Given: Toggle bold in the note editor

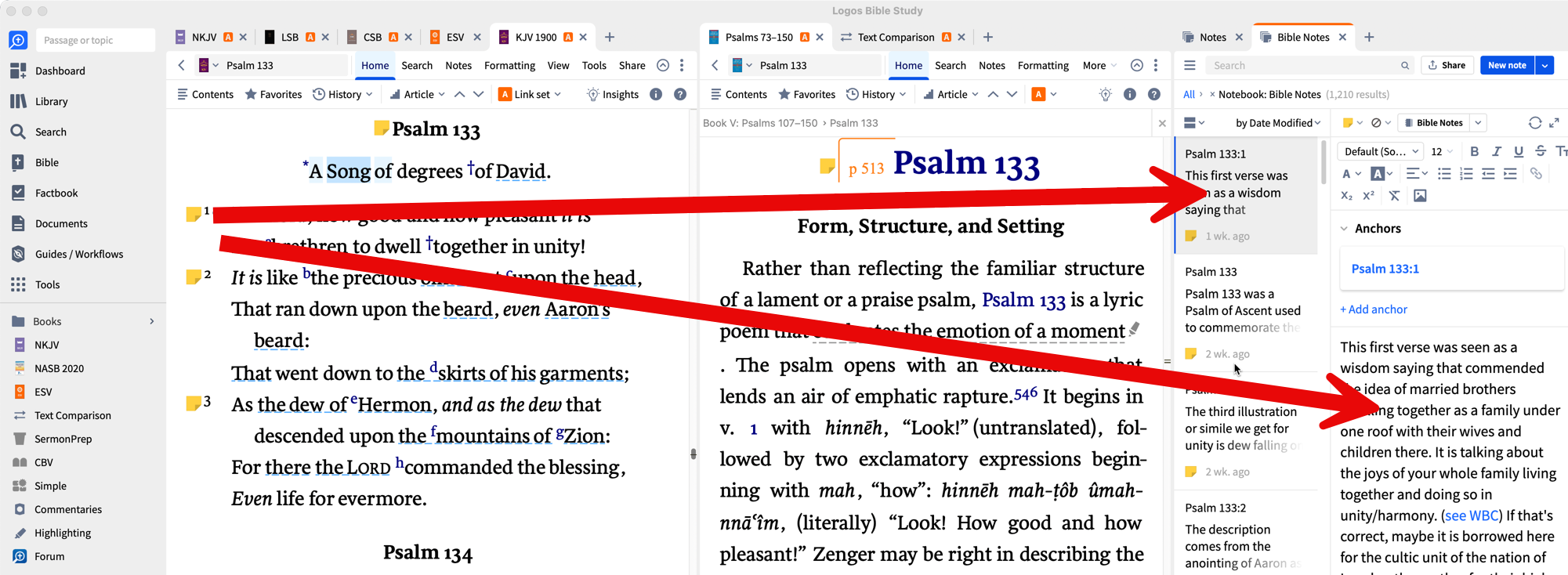Looking at the screenshot, I should (x=1474, y=151).
